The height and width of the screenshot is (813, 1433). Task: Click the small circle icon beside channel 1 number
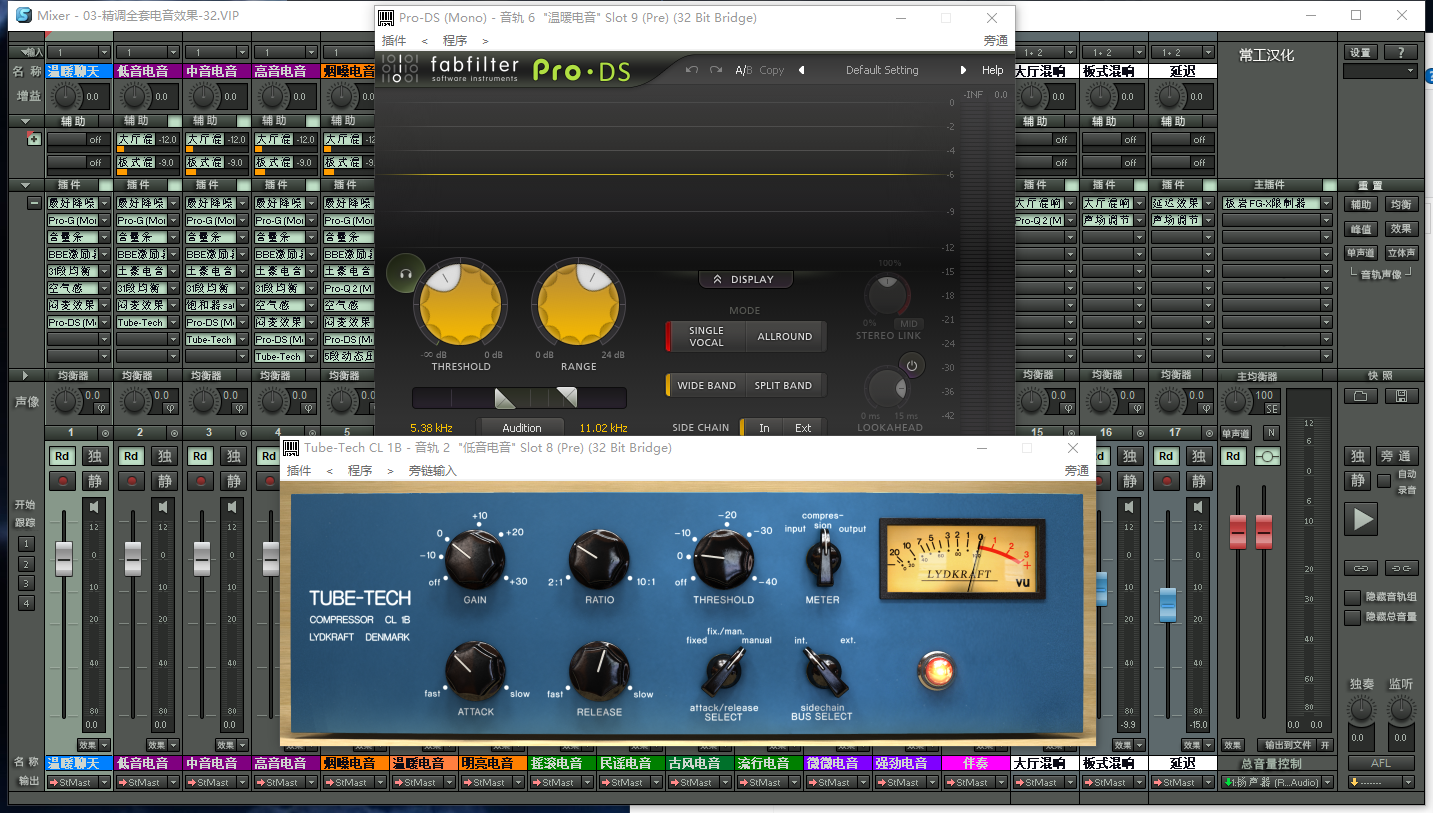[x=106, y=433]
